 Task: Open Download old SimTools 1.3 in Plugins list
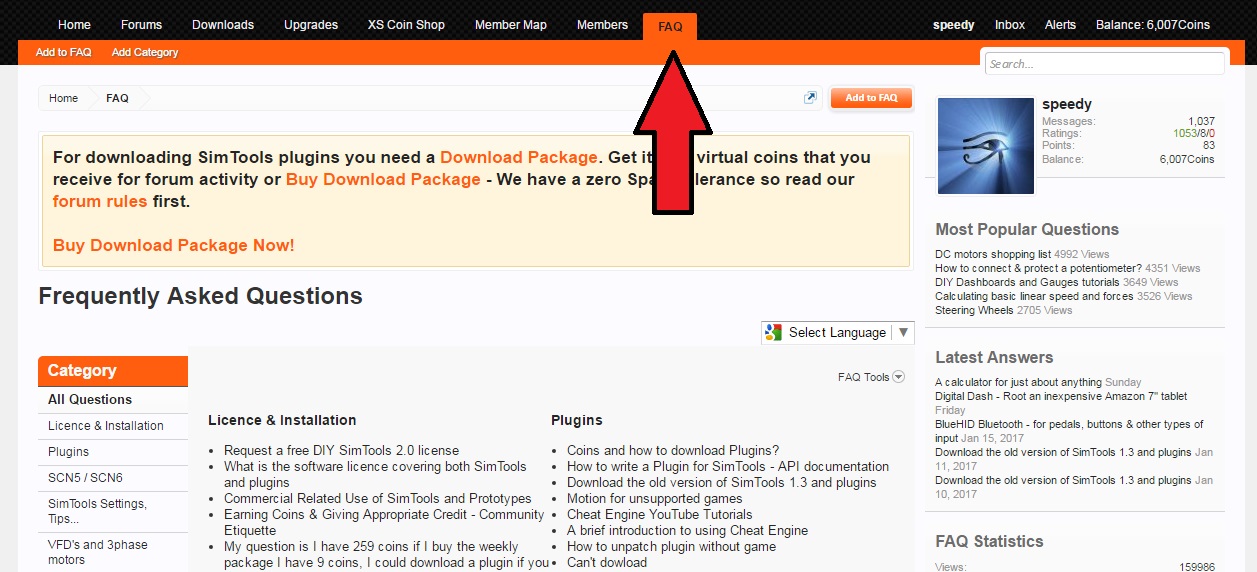tap(722, 482)
